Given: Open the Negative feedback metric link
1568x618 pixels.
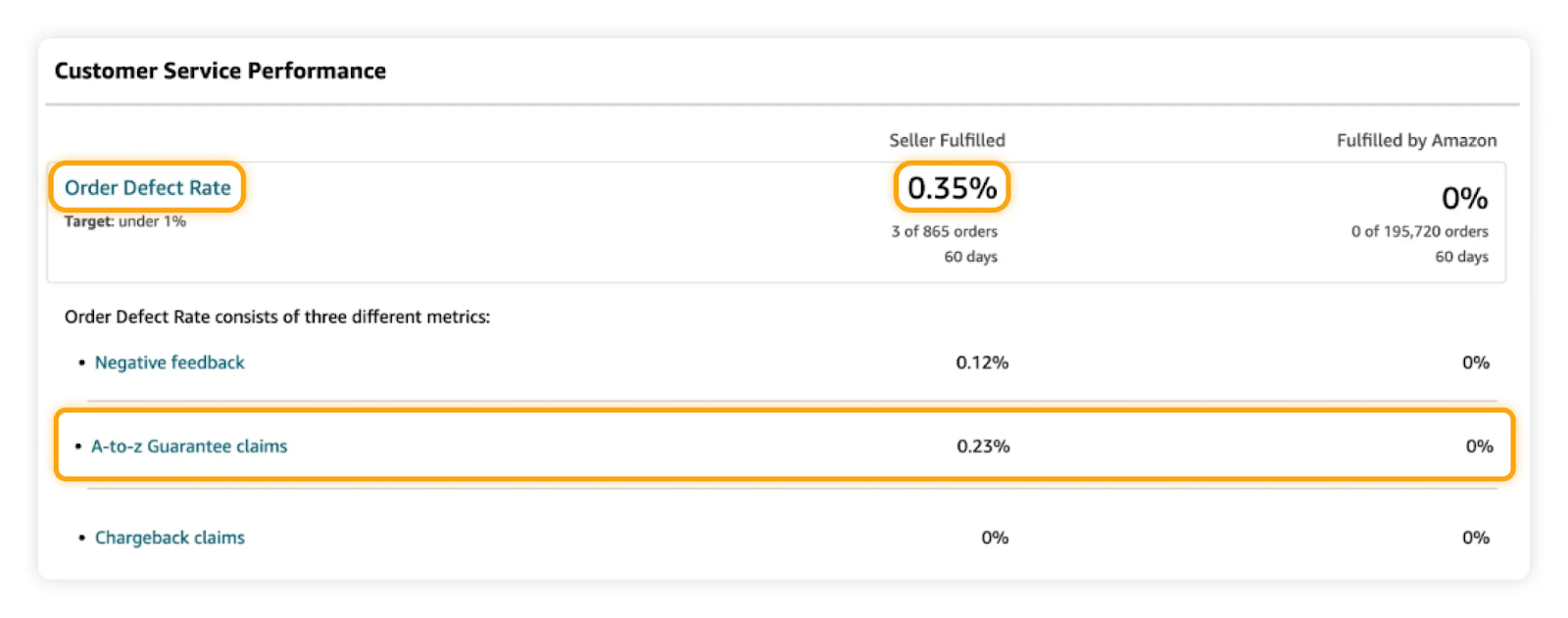Looking at the screenshot, I should (x=170, y=362).
